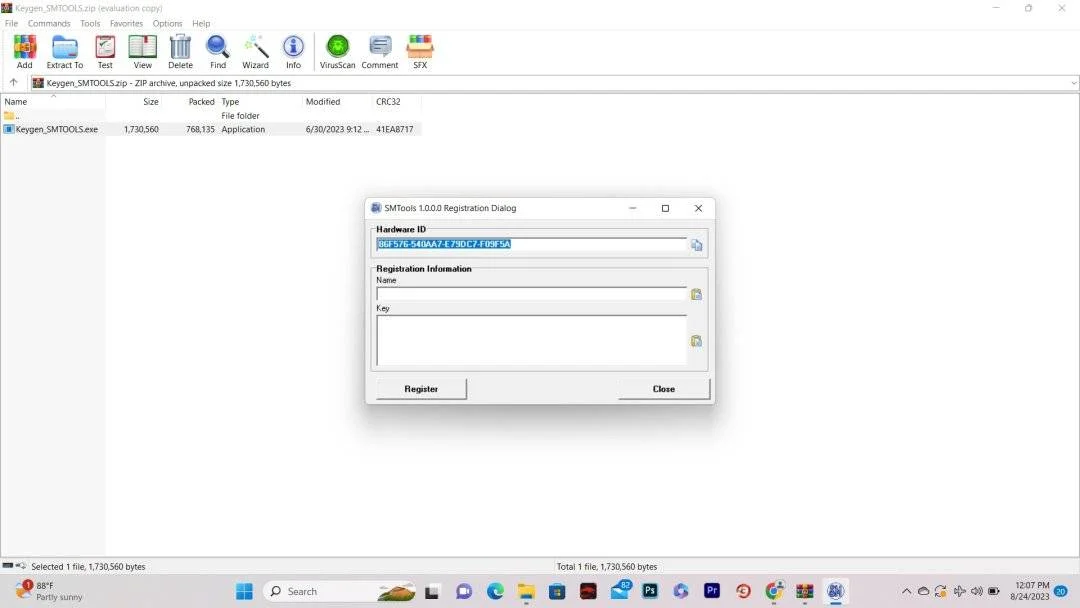Open the Help menu
The image size is (1080, 608).
[201, 23]
